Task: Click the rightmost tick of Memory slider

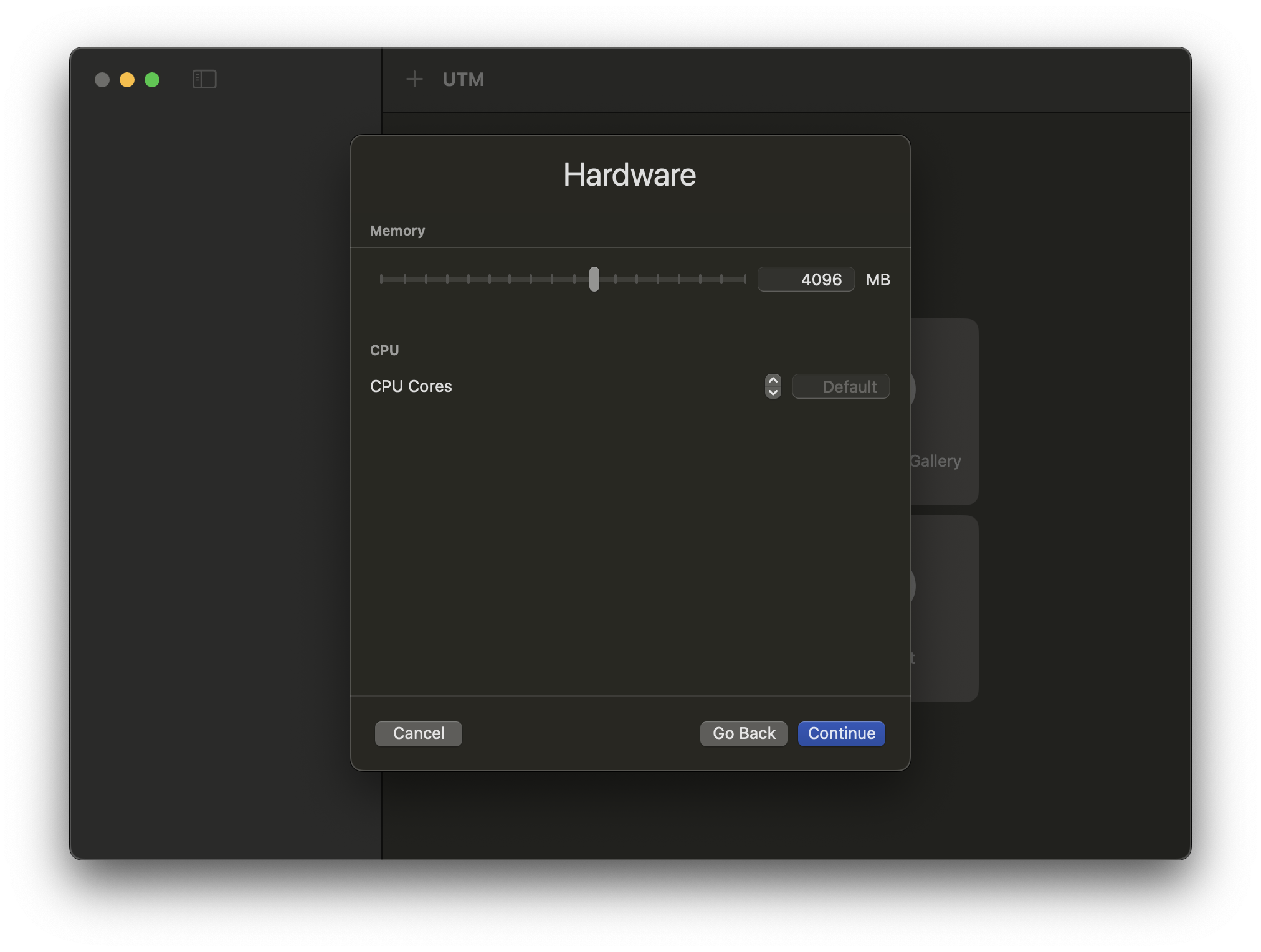Action: 745,279
